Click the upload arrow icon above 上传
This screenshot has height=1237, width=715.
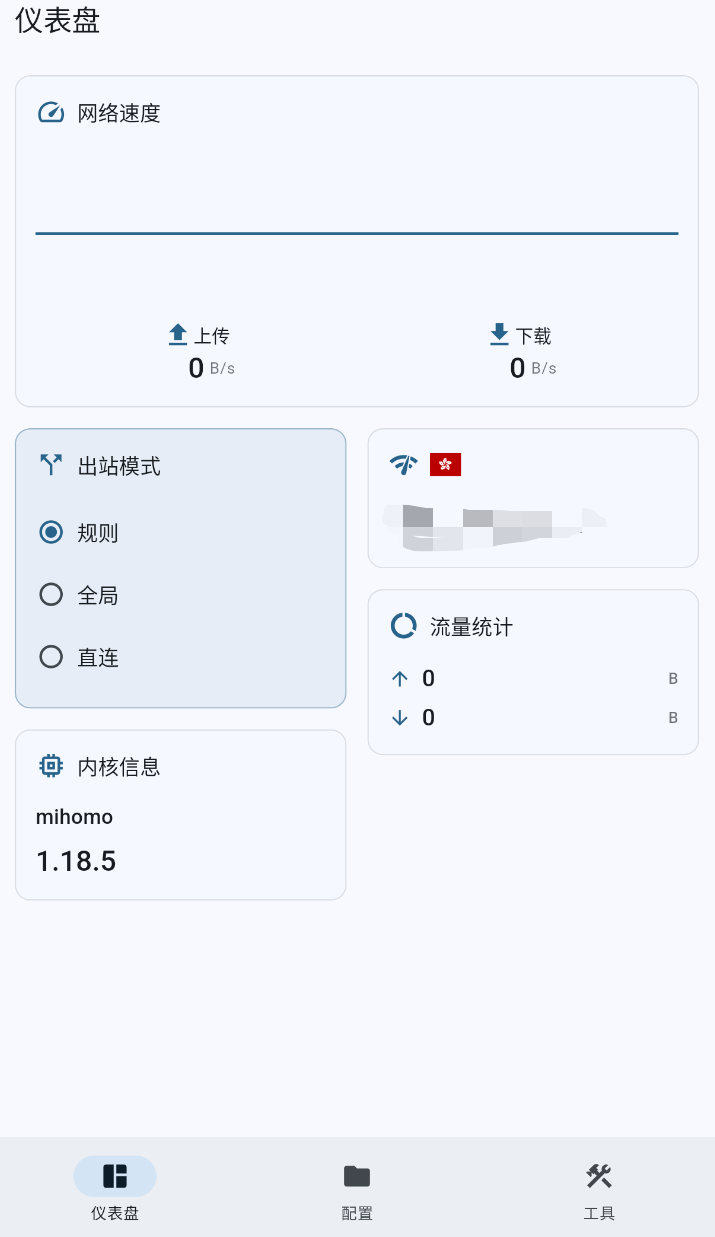[178, 334]
